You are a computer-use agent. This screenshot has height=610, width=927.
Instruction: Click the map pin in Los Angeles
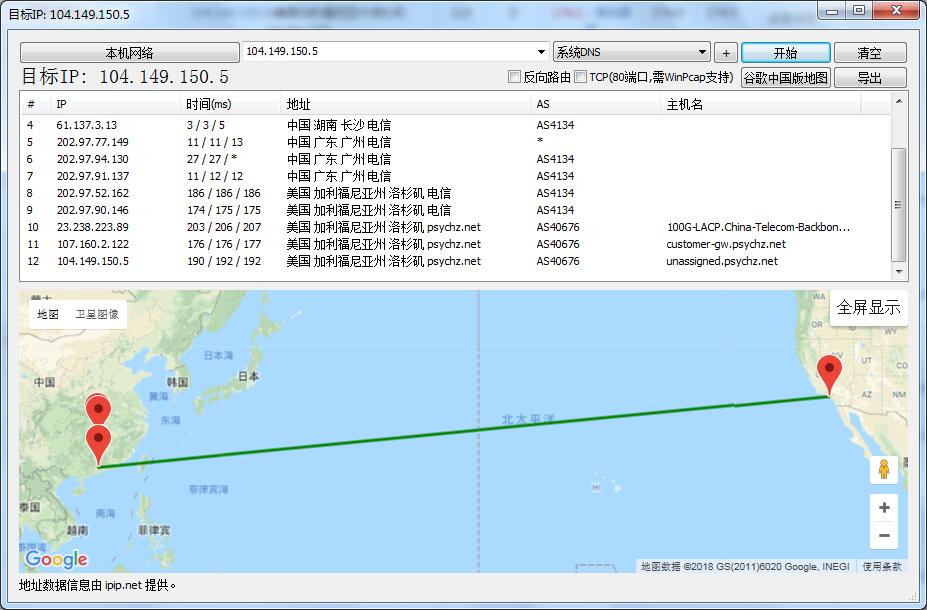pyautogui.click(x=829, y=374)
